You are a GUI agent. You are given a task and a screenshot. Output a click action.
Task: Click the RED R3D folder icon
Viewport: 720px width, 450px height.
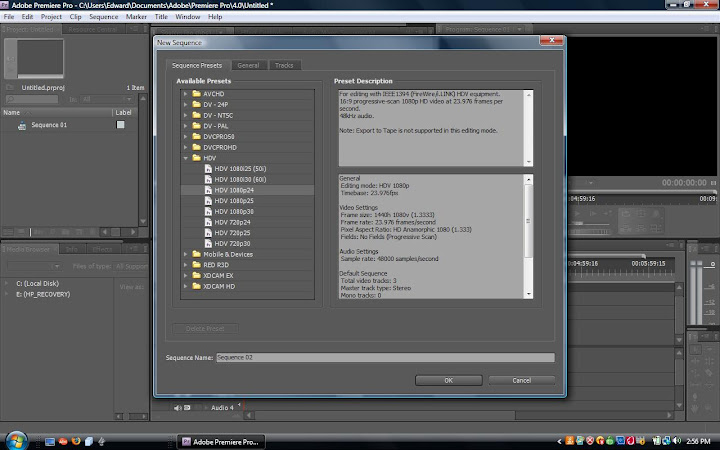coord(197,265)
